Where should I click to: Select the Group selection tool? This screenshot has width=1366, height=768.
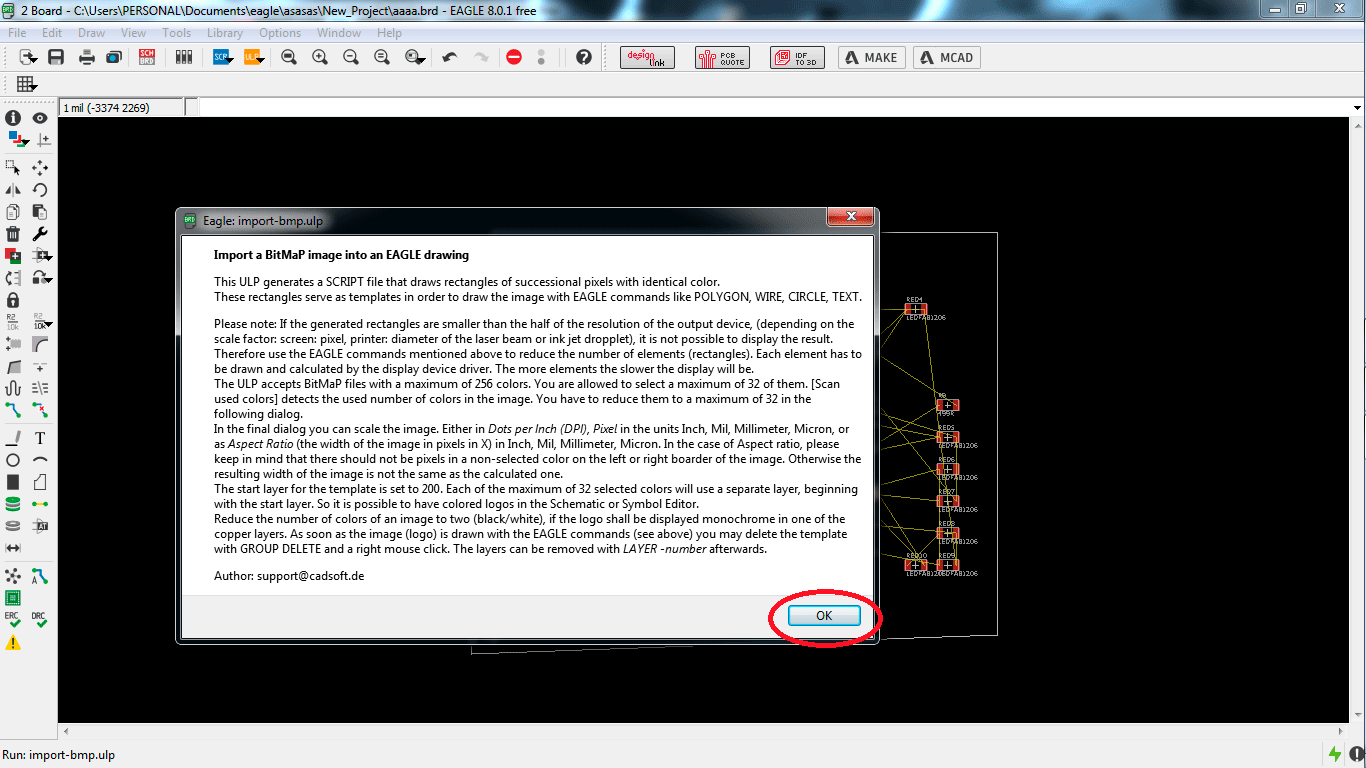coord(13,167)
